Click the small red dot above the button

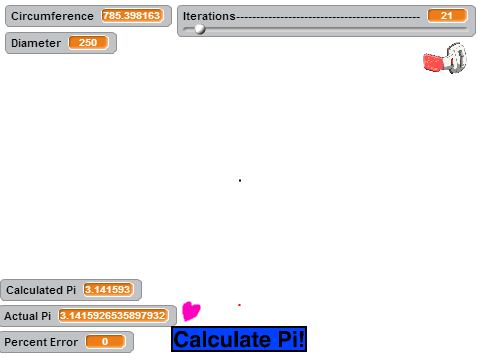[x=239, y=305]
